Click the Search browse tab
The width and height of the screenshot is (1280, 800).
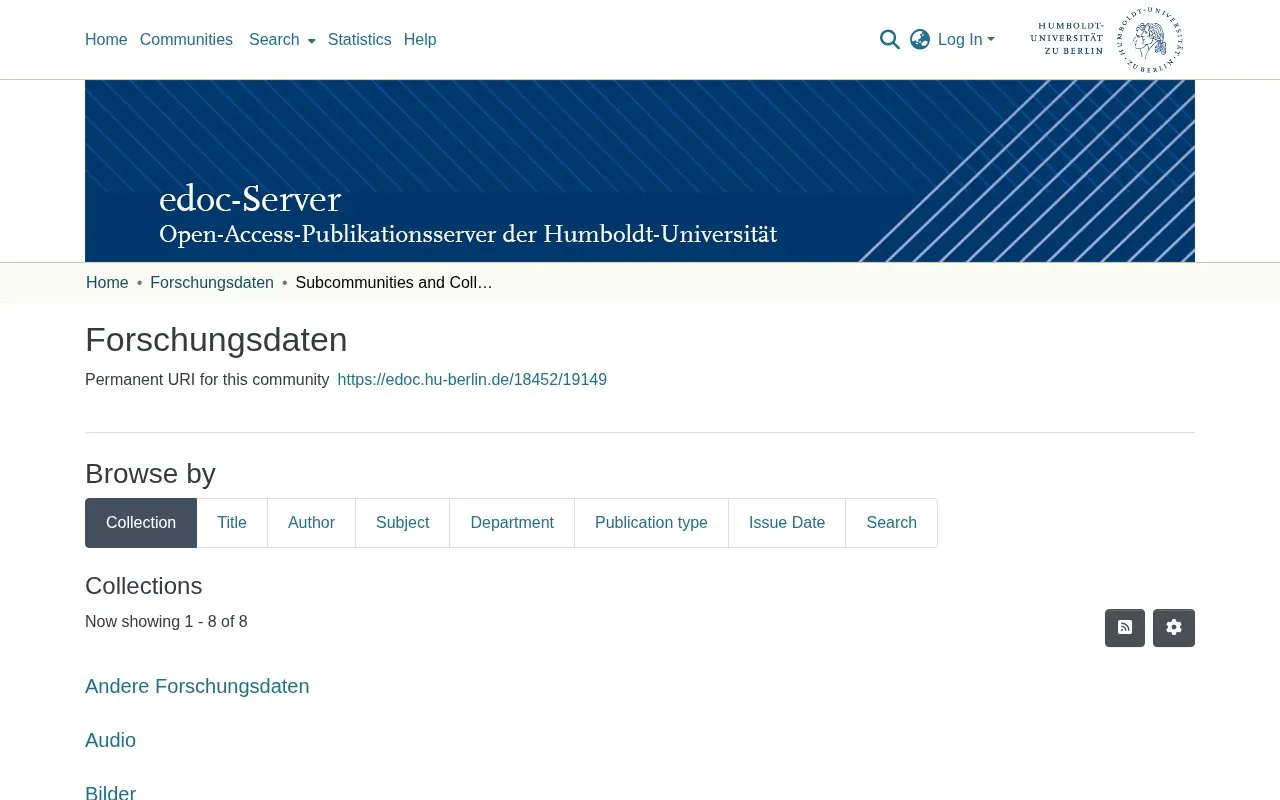(x=891, y=523)
